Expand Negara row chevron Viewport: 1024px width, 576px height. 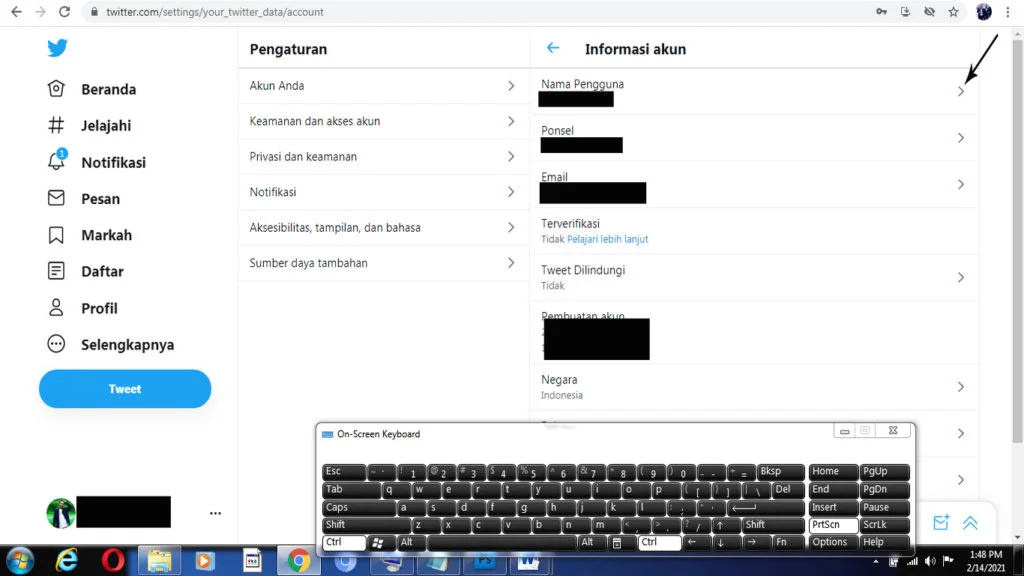961,387
